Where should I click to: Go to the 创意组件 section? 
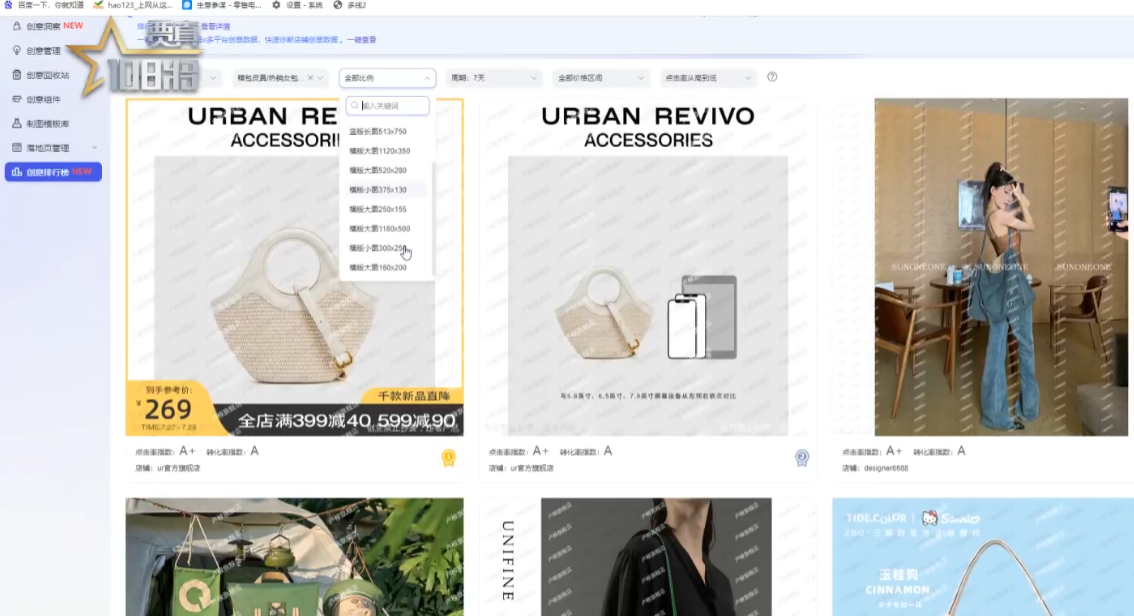(43, 99)
